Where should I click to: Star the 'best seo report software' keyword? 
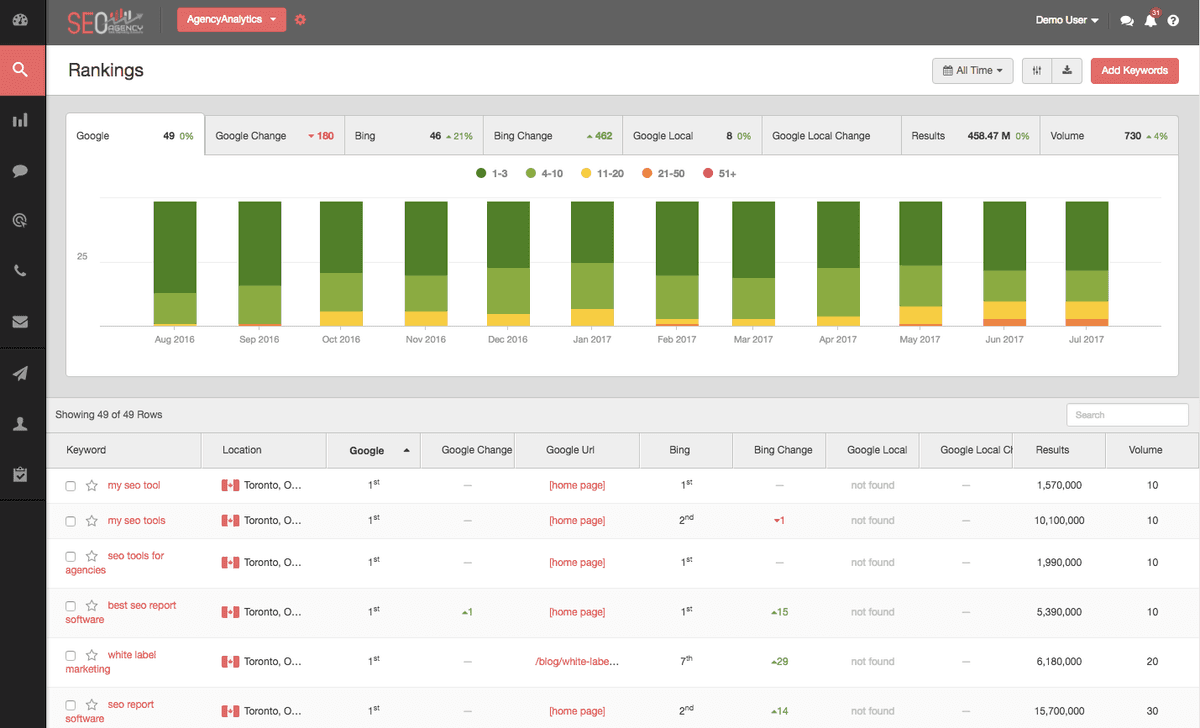click(x=92, y=606)
